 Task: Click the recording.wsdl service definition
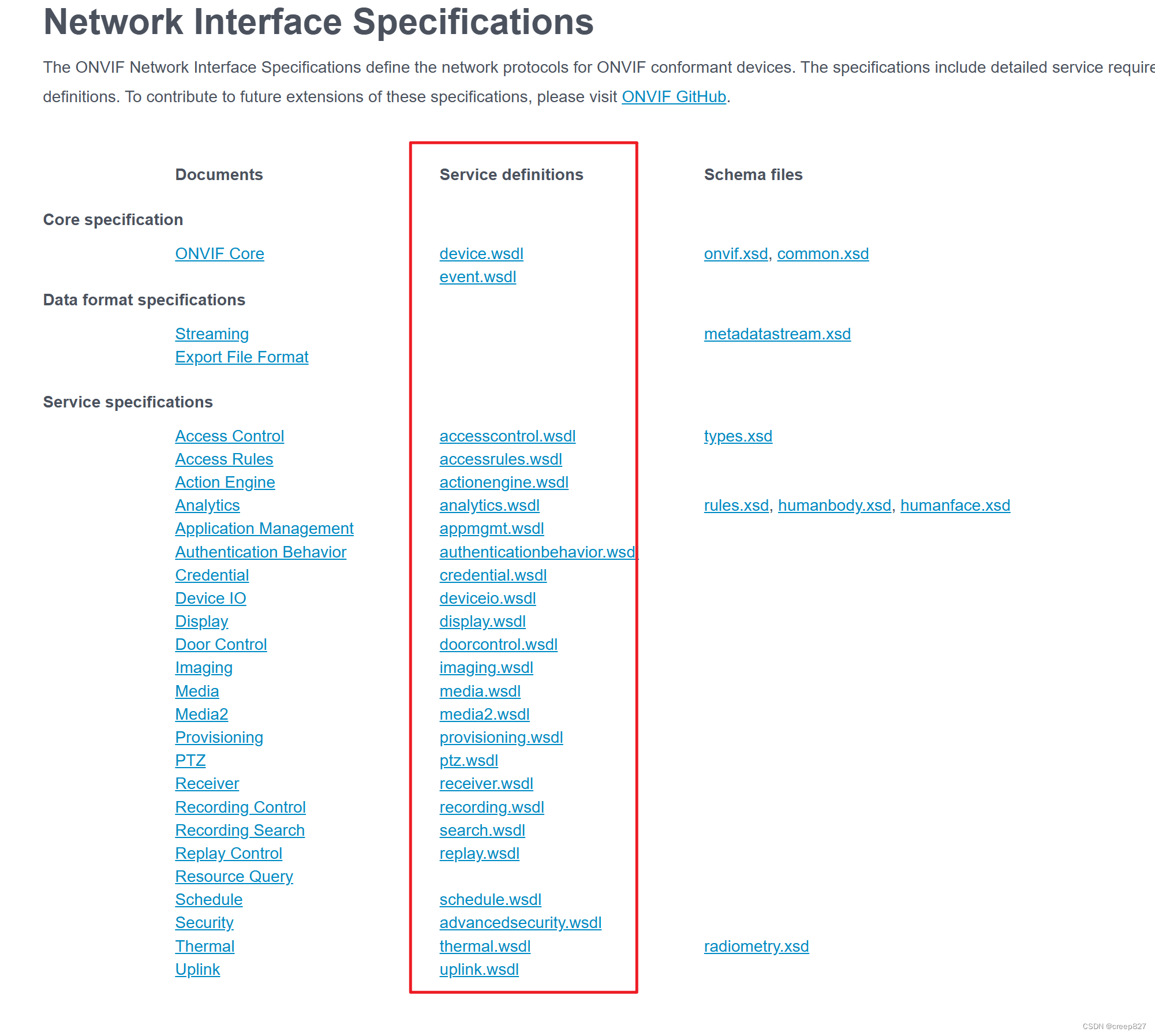click(x=491, y=807)
